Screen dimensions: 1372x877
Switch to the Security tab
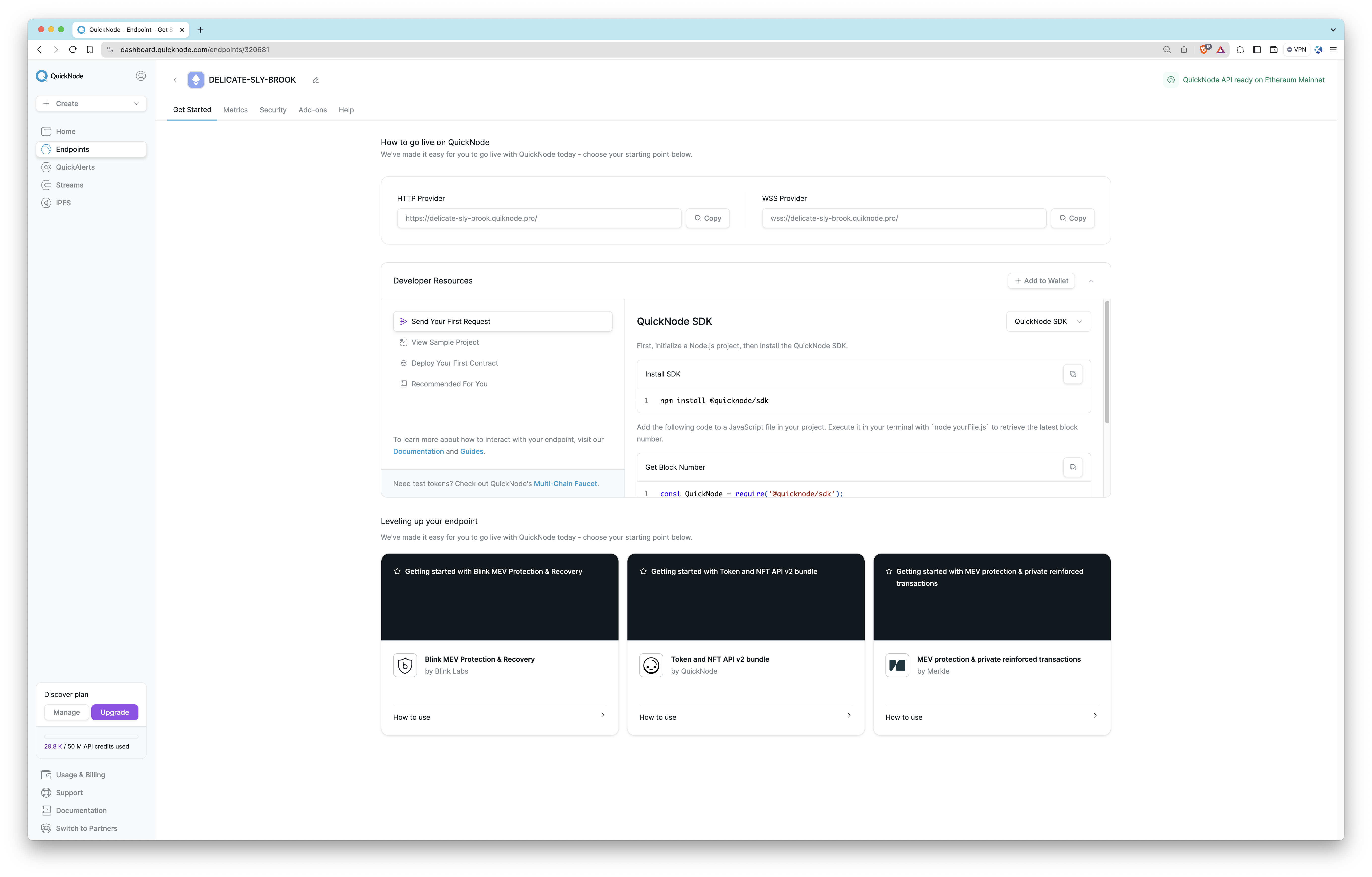coord(273,110)
